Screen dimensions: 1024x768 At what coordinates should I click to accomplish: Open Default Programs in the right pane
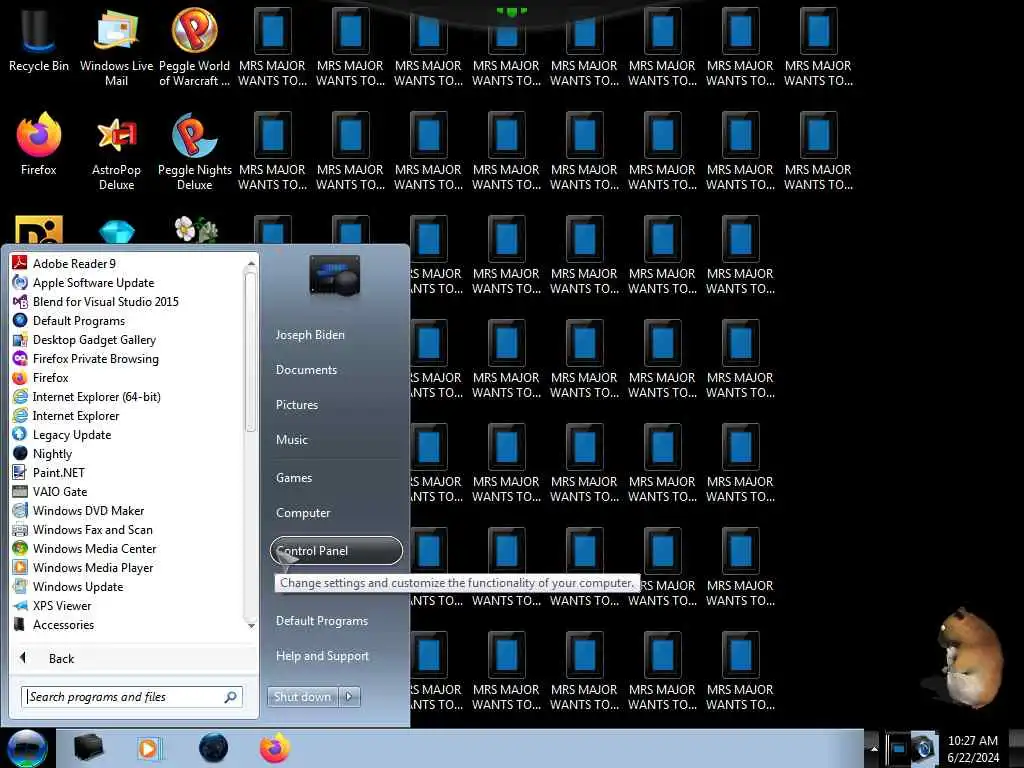tap(322, 620)
